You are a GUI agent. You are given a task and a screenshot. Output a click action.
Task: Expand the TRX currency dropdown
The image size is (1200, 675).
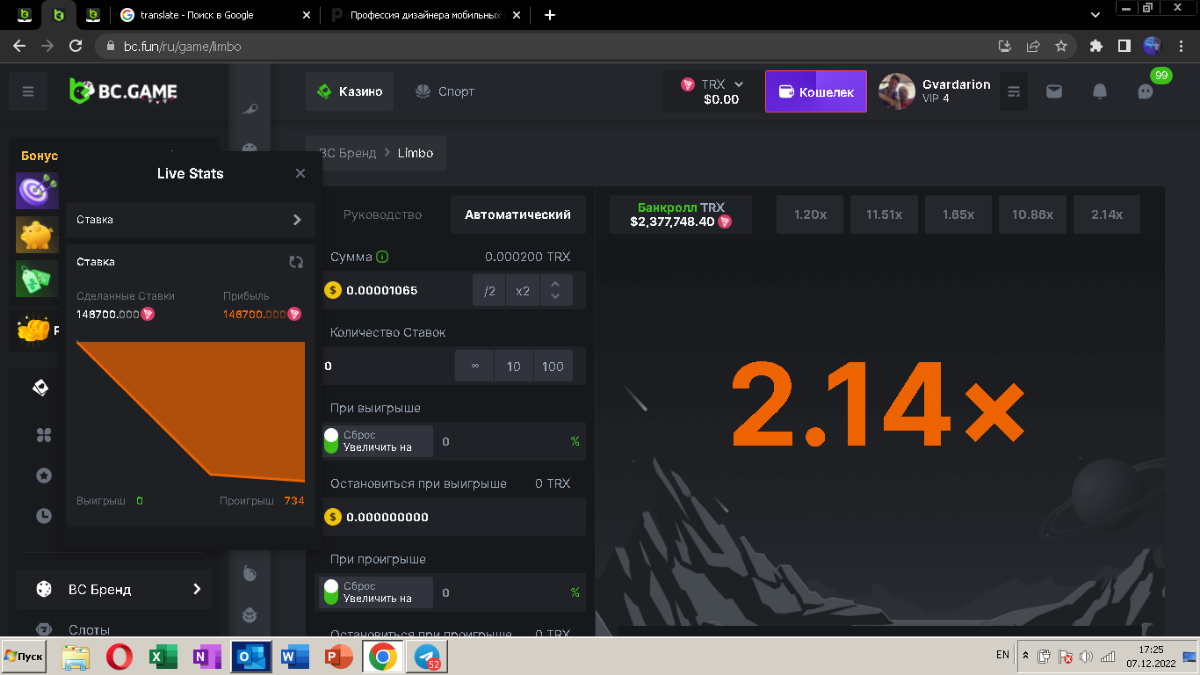click(x=738, y=85)
